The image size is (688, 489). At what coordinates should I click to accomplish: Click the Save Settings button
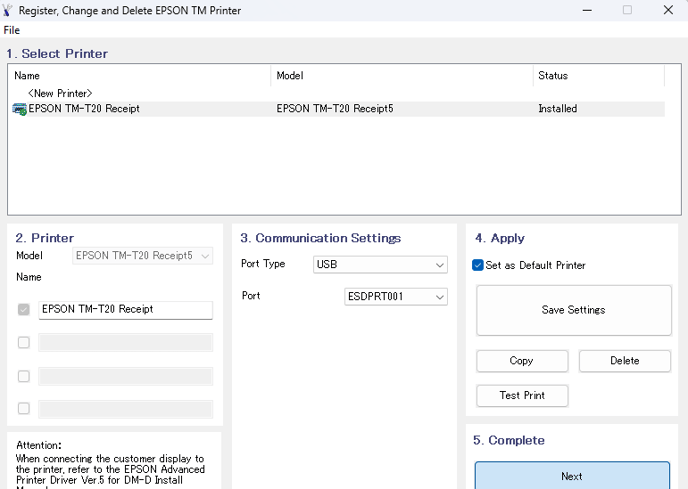point(574,310)
